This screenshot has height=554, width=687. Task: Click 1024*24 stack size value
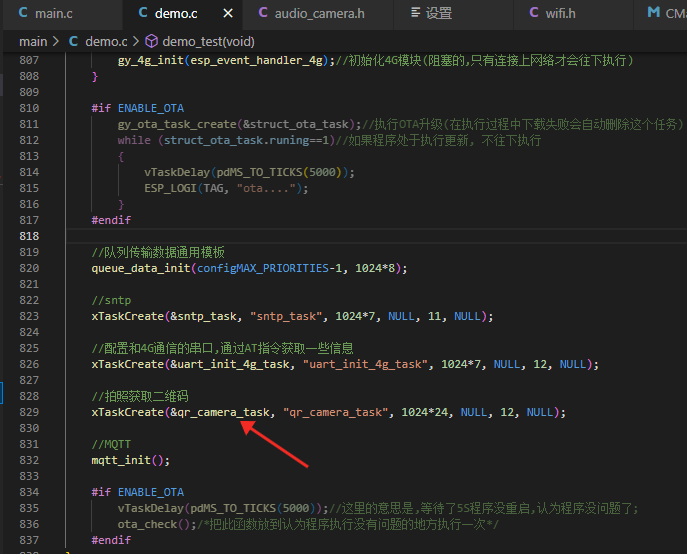tap(425, 412)
